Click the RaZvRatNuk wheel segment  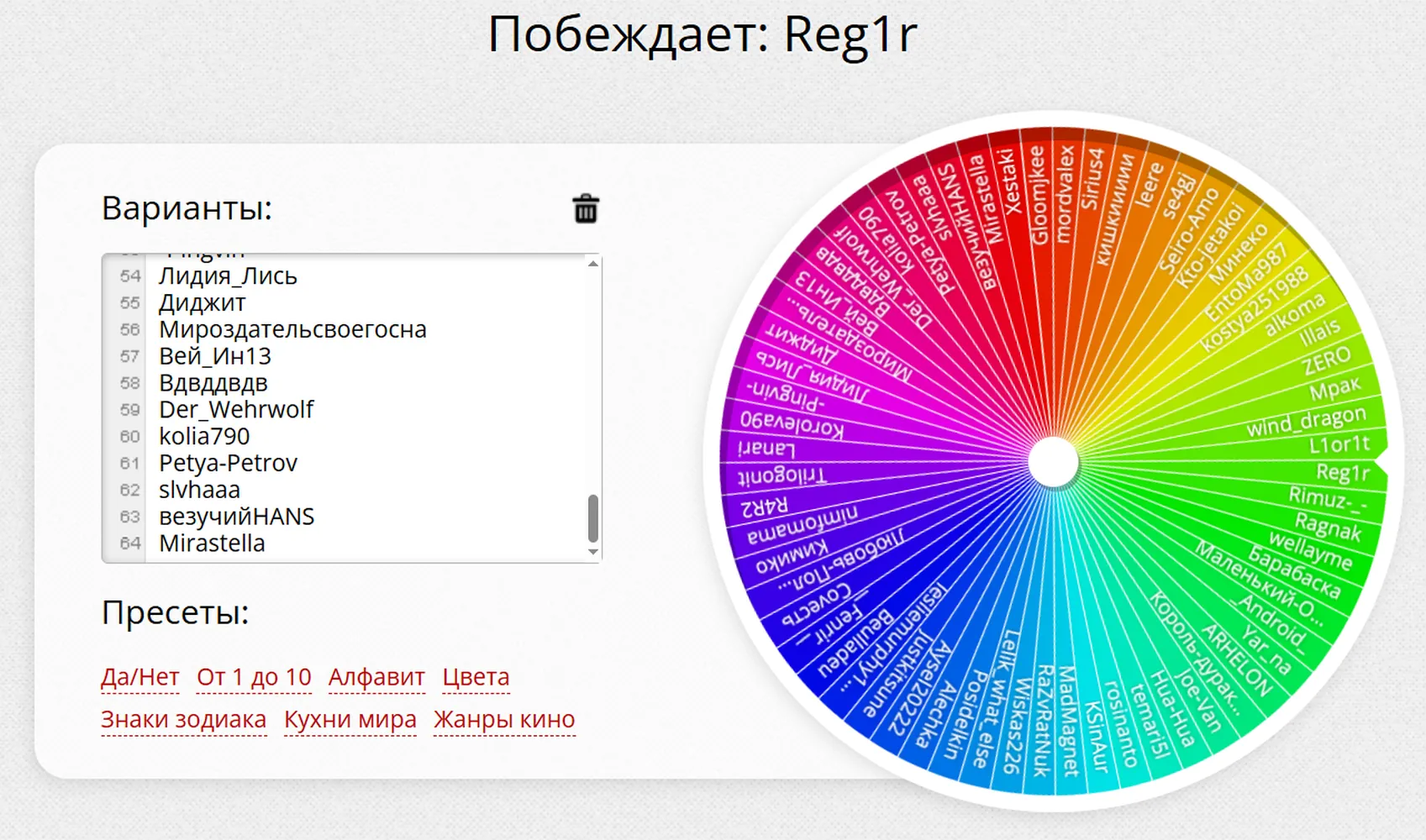point(1042,721)
